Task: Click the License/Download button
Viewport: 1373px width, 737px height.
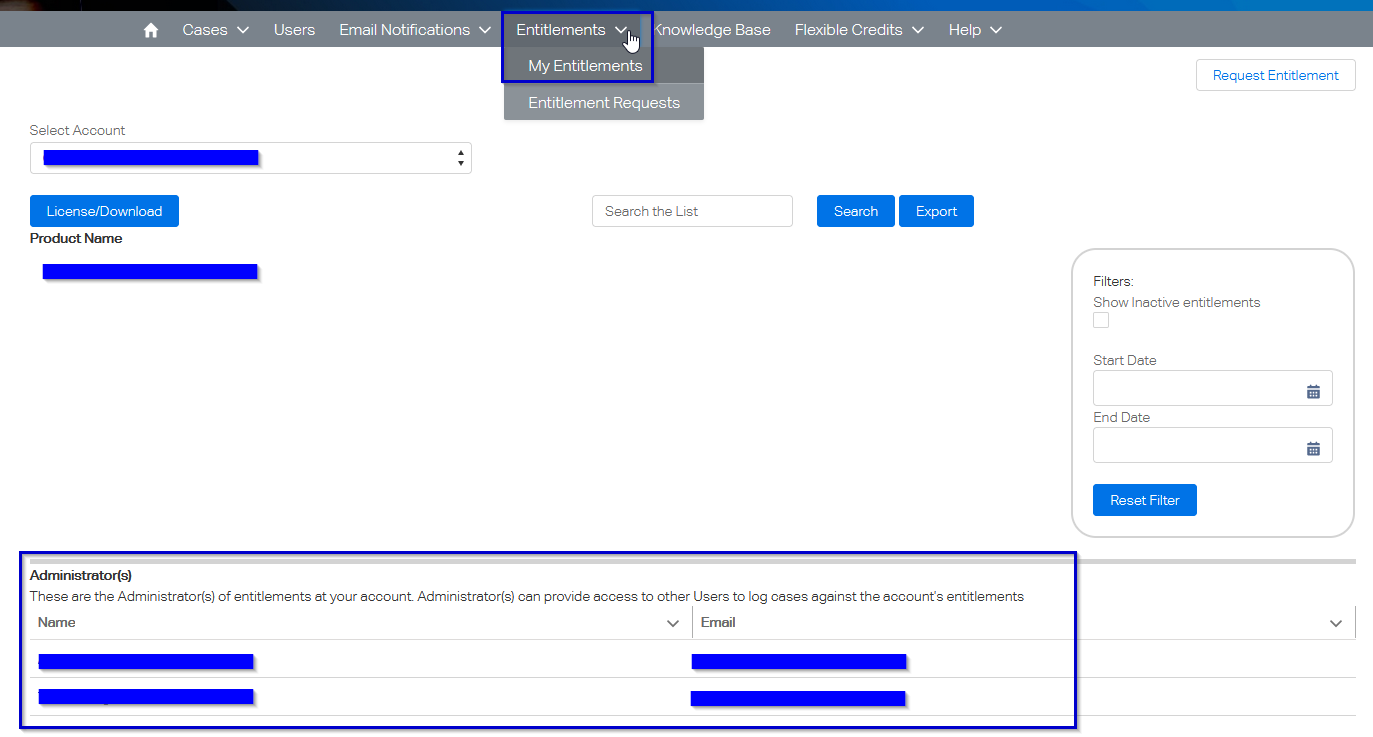Action: pyautogui.click(x=104, y=211)
